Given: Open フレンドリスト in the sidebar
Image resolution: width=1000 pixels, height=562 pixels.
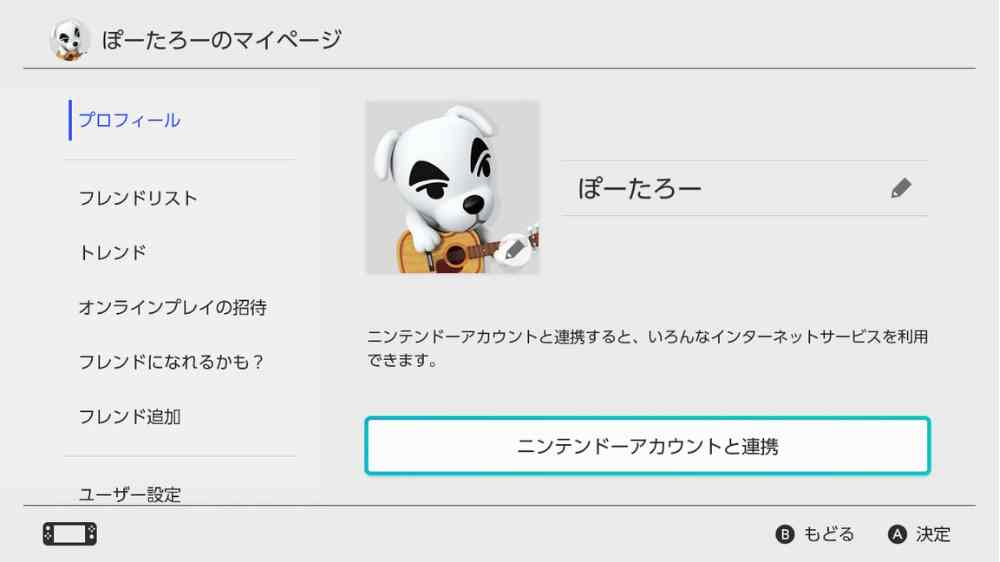Looking at the screenshot, I should coord(138,198).
